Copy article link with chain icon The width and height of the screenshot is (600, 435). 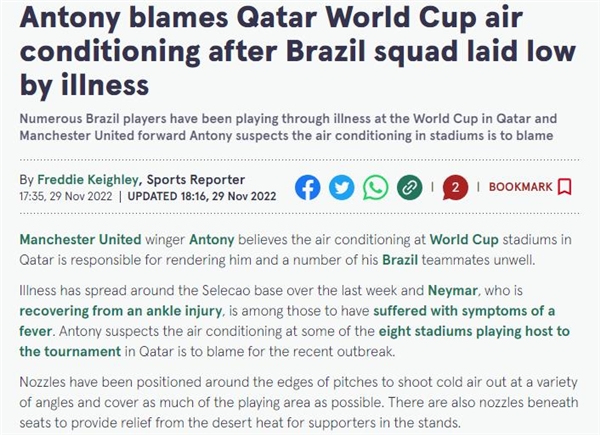pos(409,187)
